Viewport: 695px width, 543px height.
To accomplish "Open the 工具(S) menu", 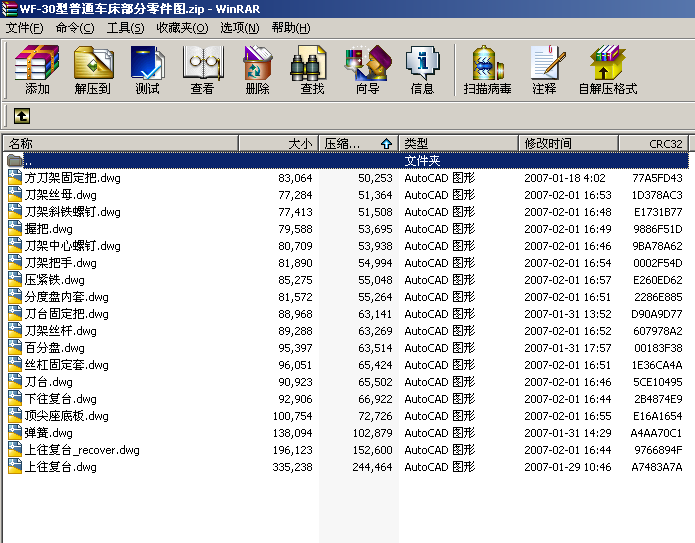I will pos(125,28).
